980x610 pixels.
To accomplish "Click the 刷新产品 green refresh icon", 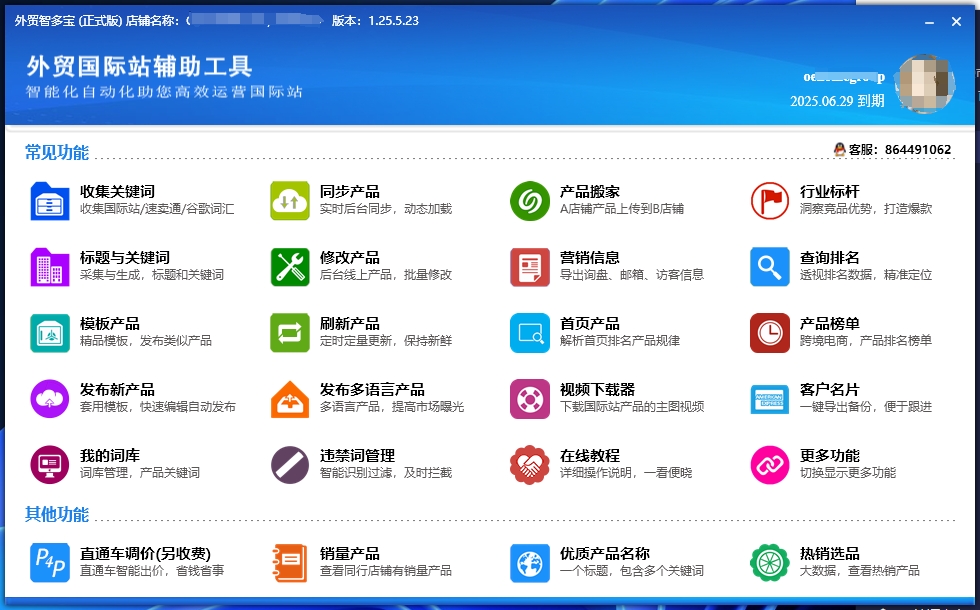I will (x=290, y=333).
